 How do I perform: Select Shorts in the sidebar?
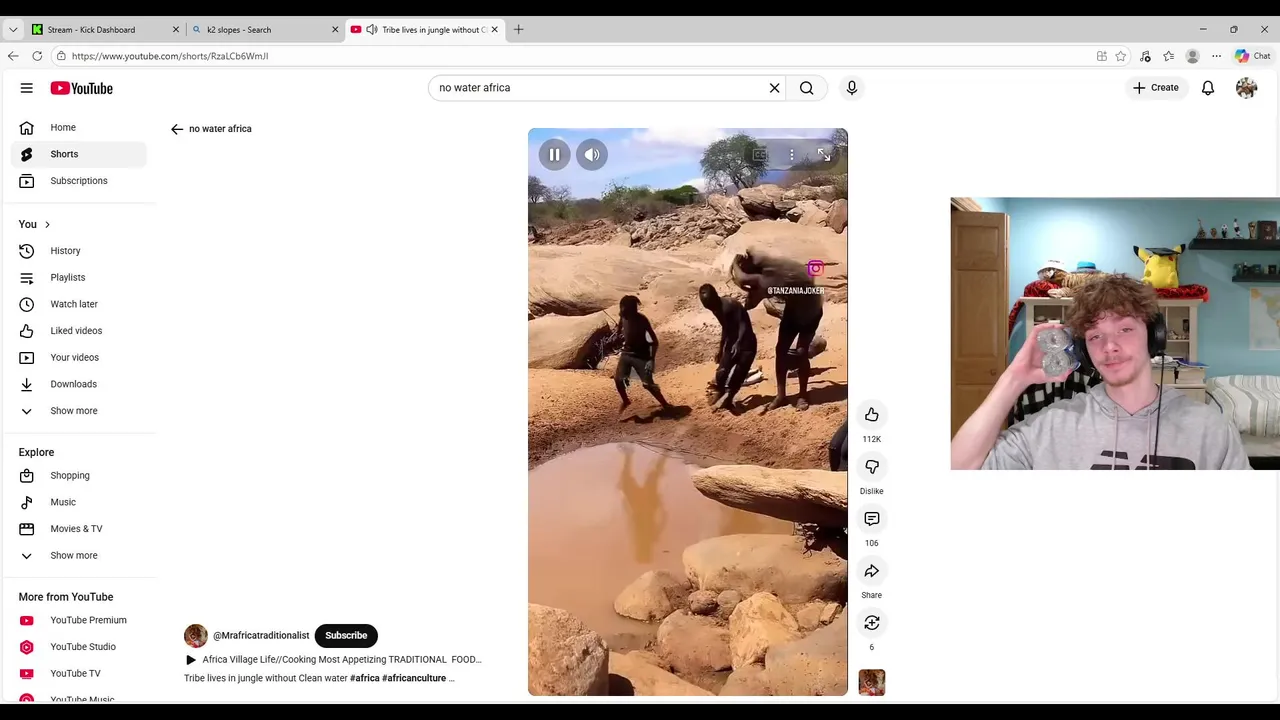tap(79, 154)
